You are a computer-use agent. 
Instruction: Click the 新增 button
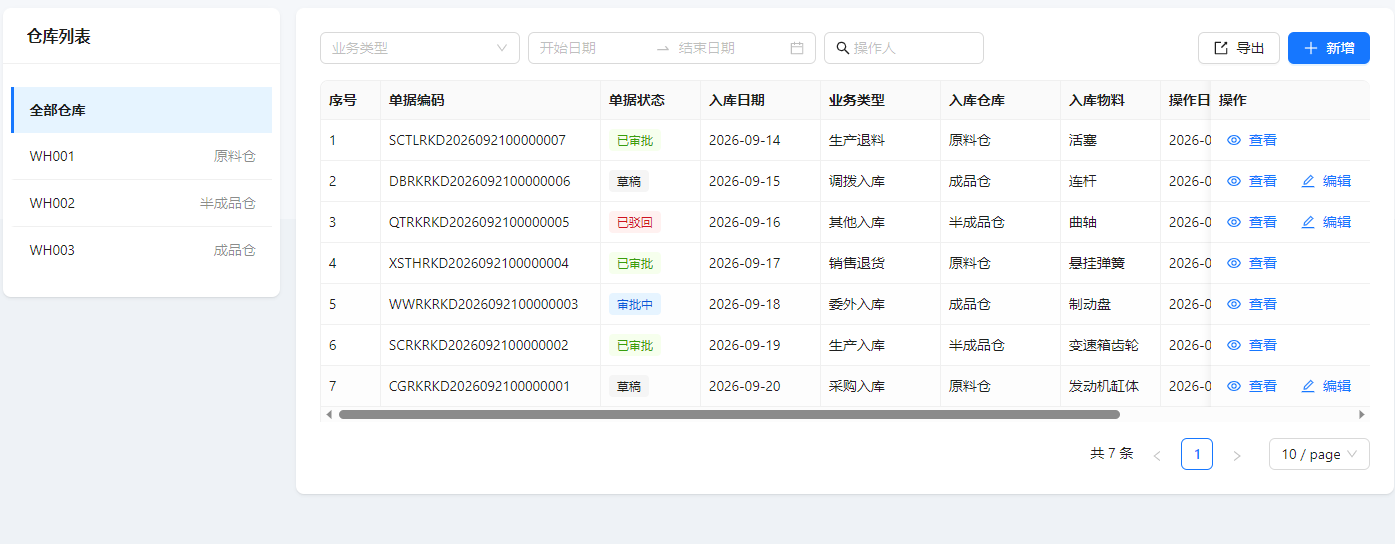click(x=1329, y=48)
